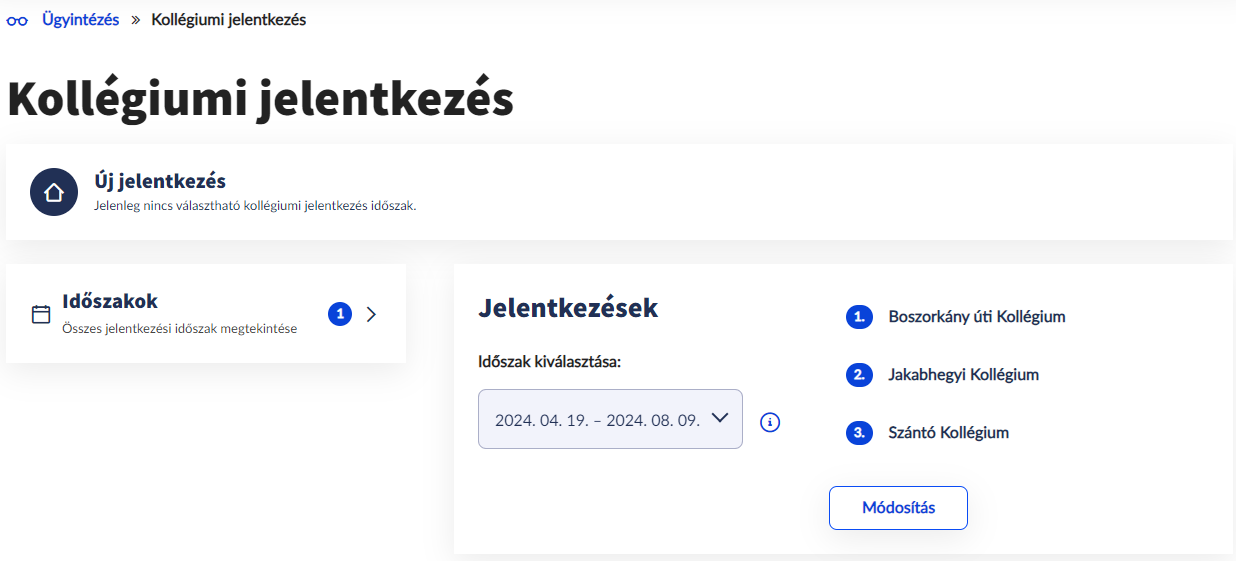Click the glasses accessibility icon
The height and width of the screenshot is (561, 1236).
click(x=17, y=21)
